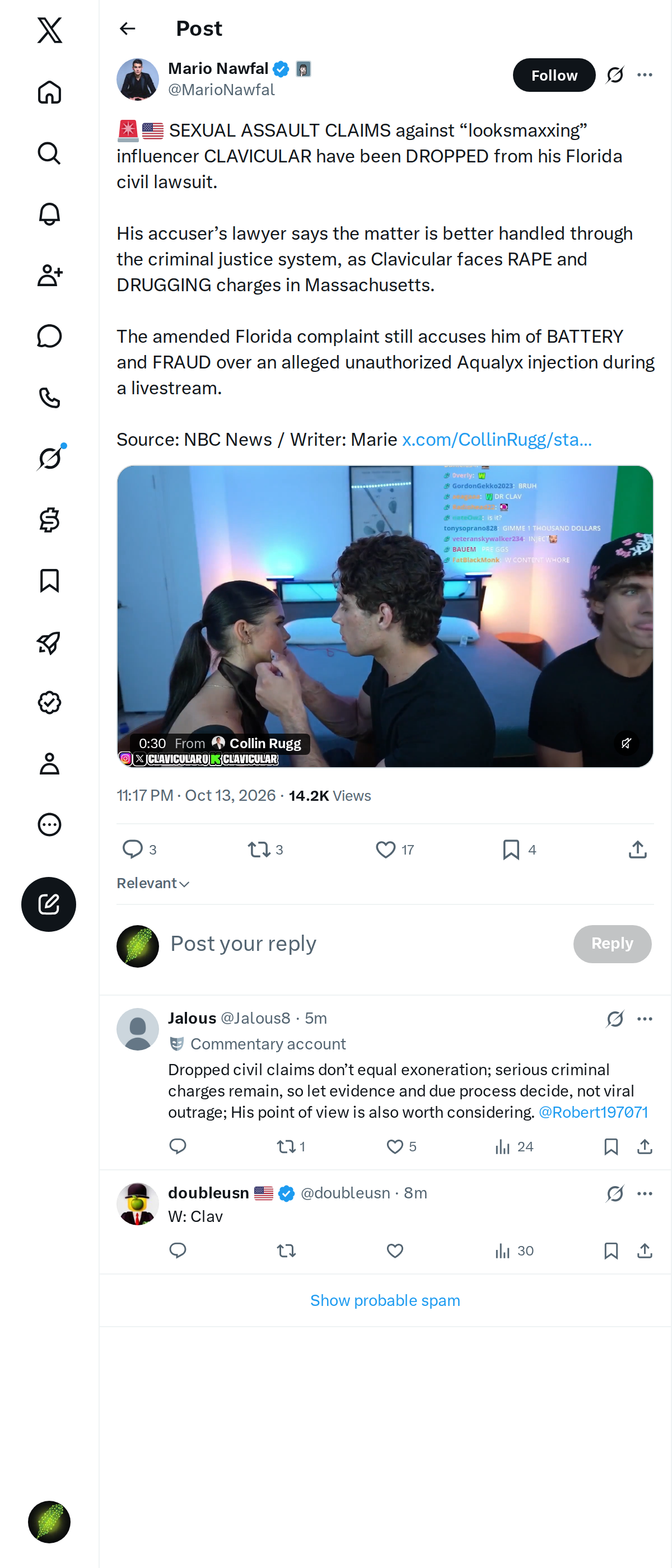Open the Premium rocket icon
This screenshot has width=672, height=1568.
click(49, 642)
